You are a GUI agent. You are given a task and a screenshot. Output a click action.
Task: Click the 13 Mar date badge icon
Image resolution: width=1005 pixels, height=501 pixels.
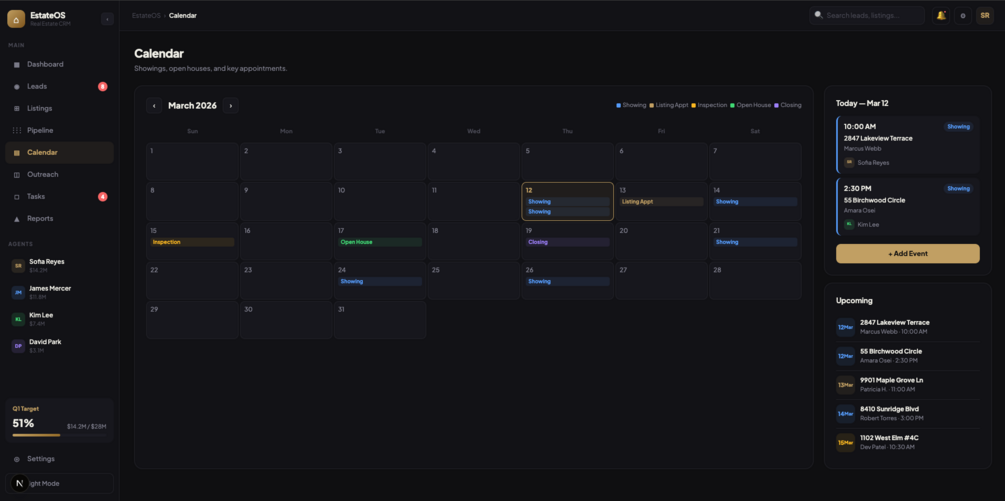[845, 385]
